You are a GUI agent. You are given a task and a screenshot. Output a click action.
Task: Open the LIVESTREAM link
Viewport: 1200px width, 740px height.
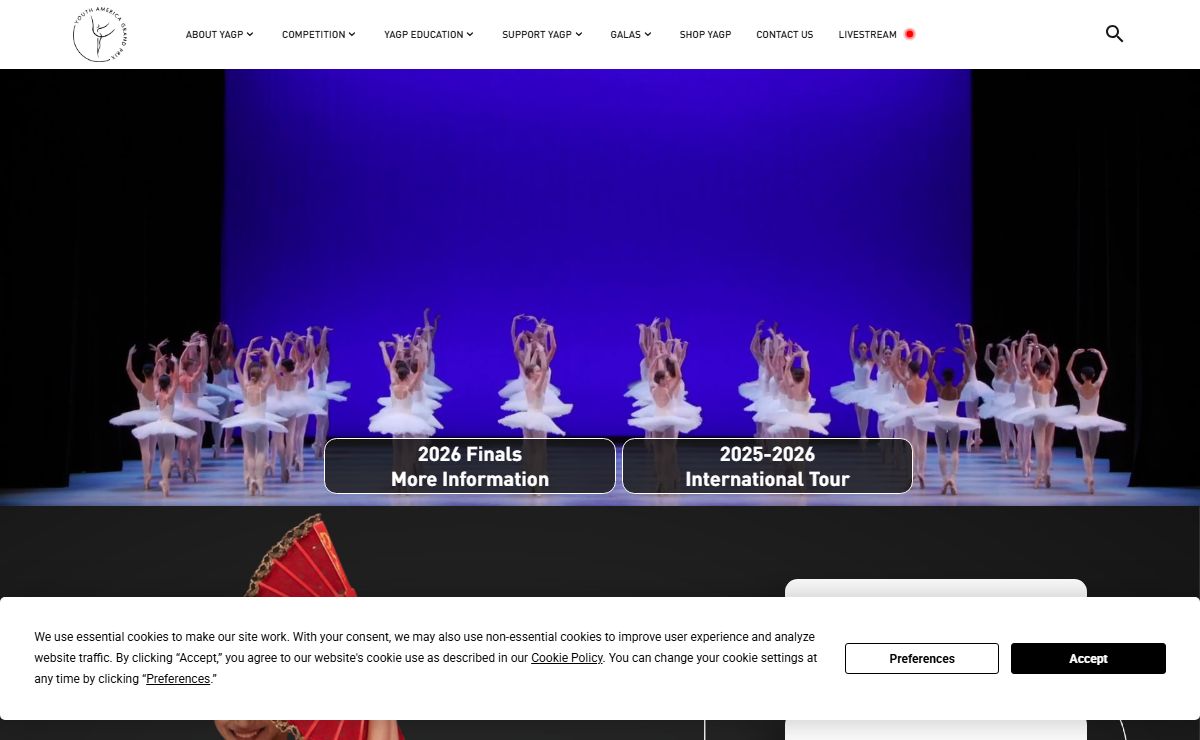point(868,34)
